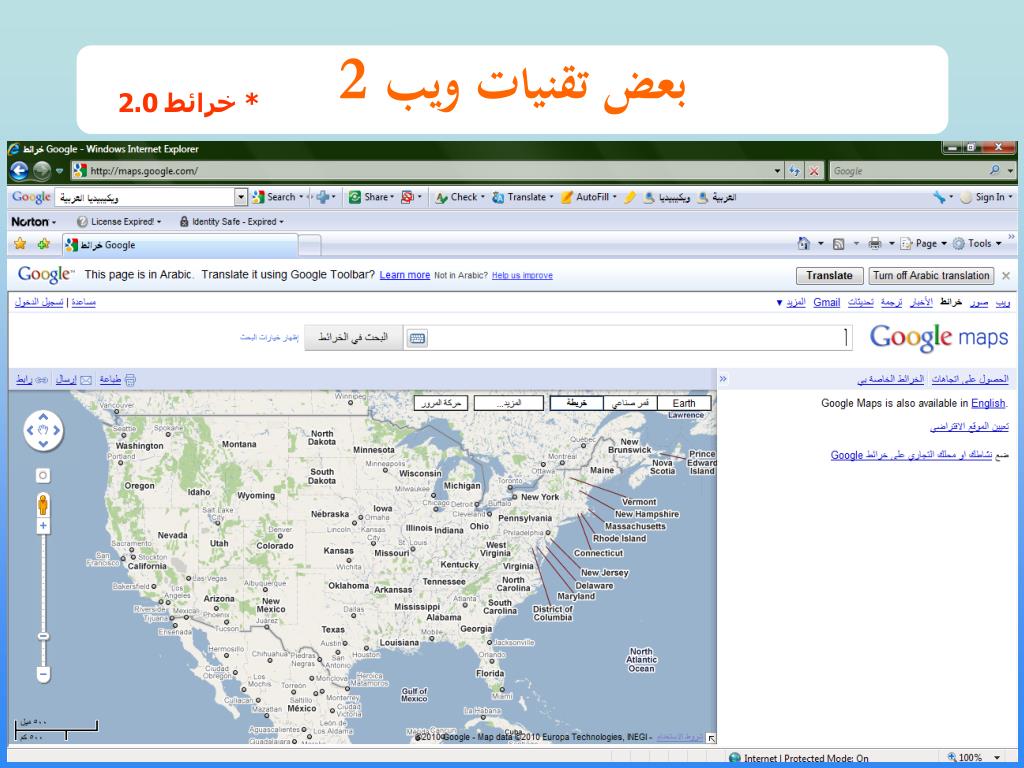Refresh the page using the refresh icon
Image resolution: width=1024 pixels, height=768 pixels.
pos(794,171)
